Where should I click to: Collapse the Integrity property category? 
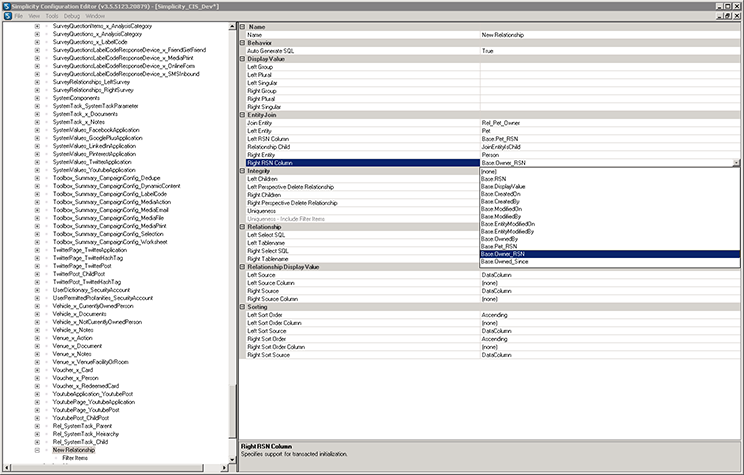(242, 171)
